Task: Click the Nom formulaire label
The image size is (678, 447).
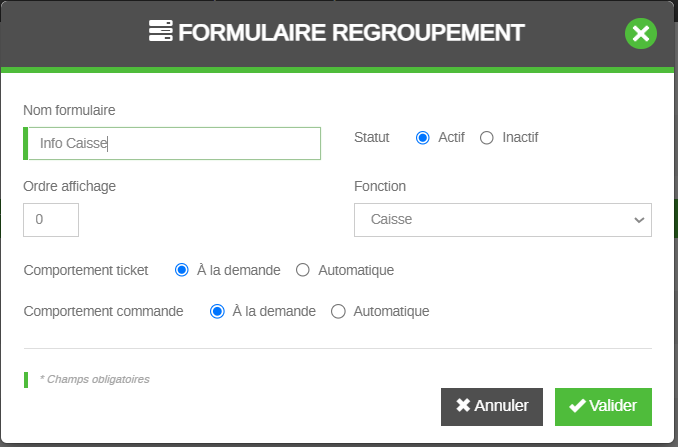Action: pos(69,110)
